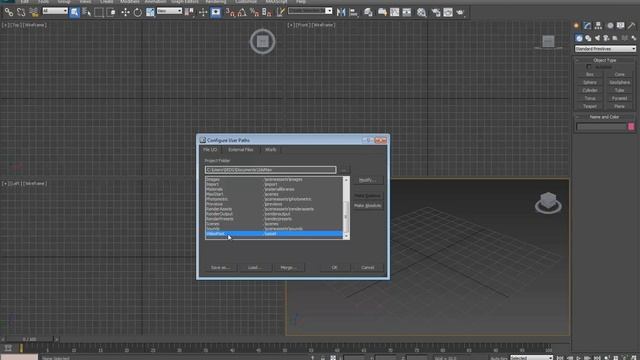This screenshot has height=360, width=640.
Task: Select the RenderOutput row in list
Action: 274,214
